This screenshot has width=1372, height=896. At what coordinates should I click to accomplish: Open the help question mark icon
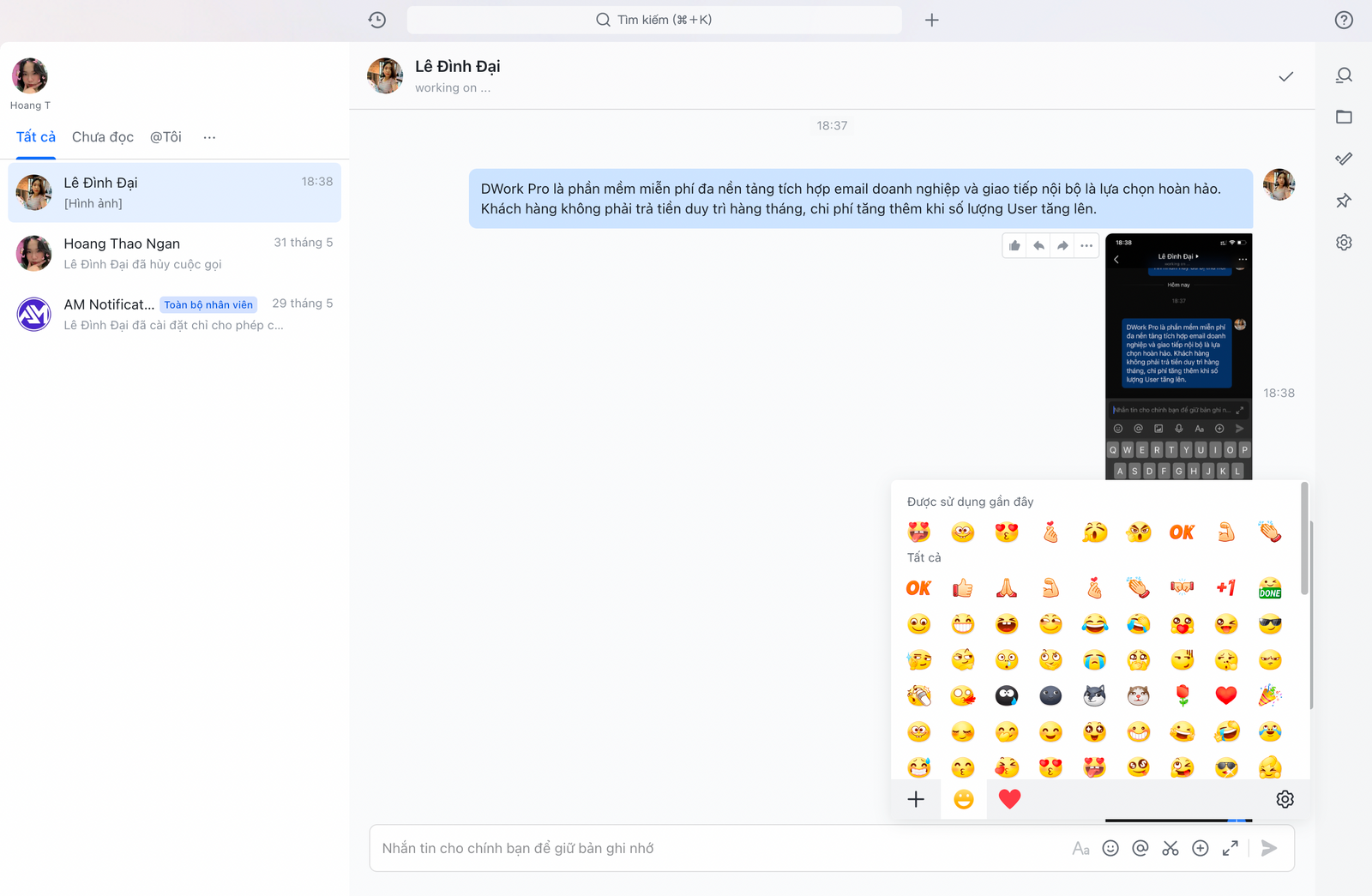pos(1343,20)
